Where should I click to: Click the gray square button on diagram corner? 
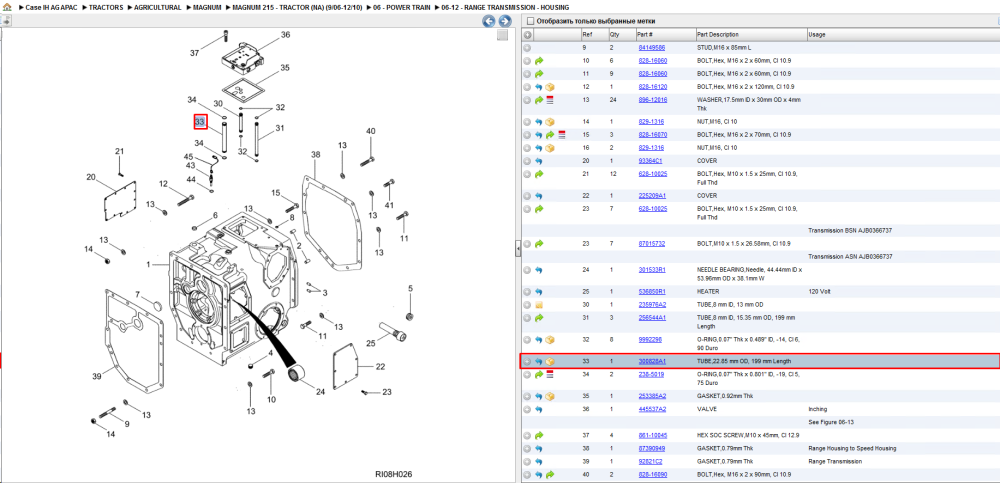pyautogui.click(x=503, y=35)
